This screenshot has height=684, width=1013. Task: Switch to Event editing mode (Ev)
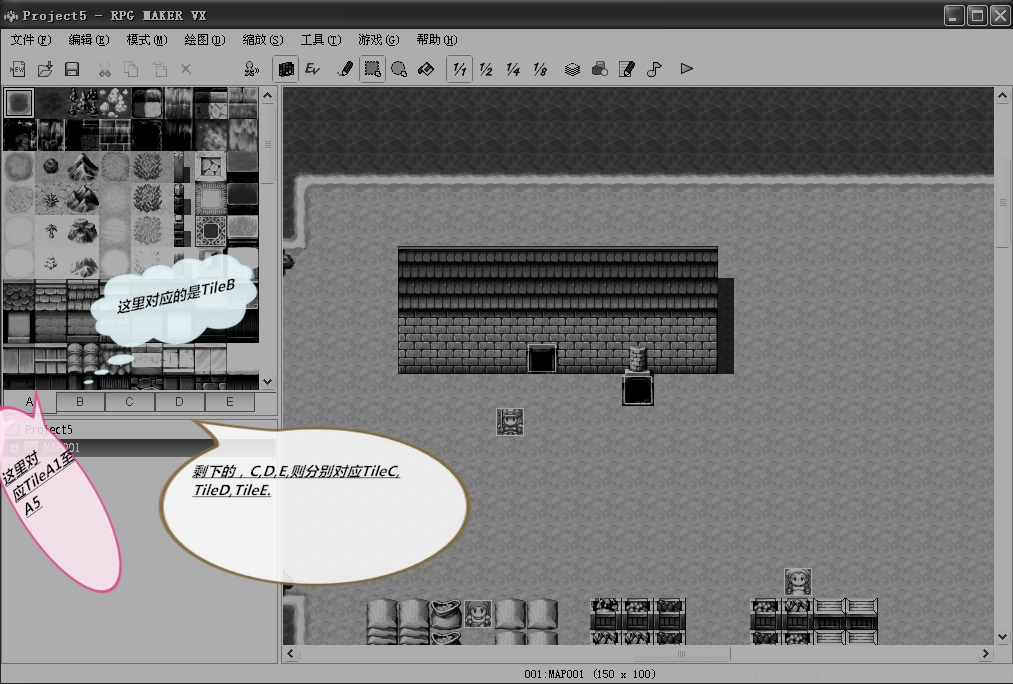click(x=313, y=69)
